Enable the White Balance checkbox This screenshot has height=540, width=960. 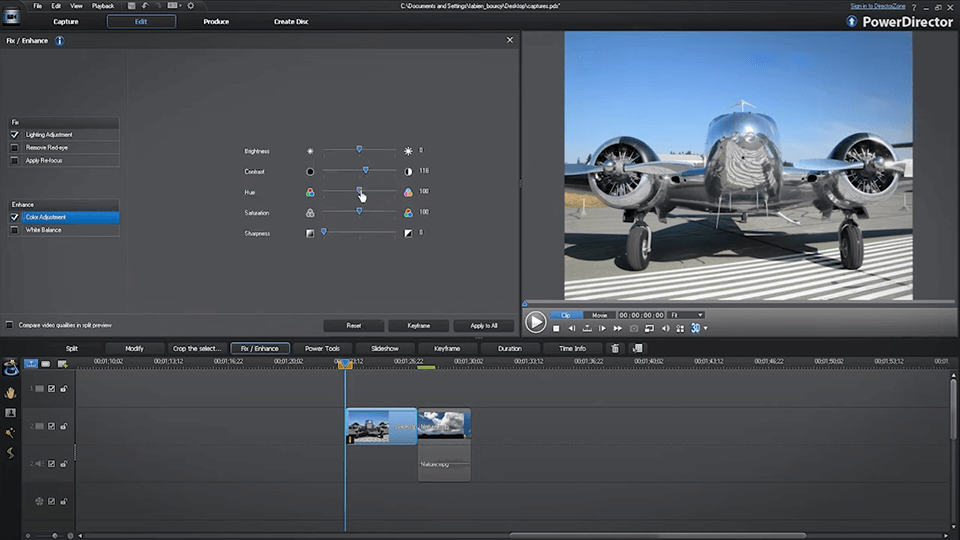[x=15, y=230]
